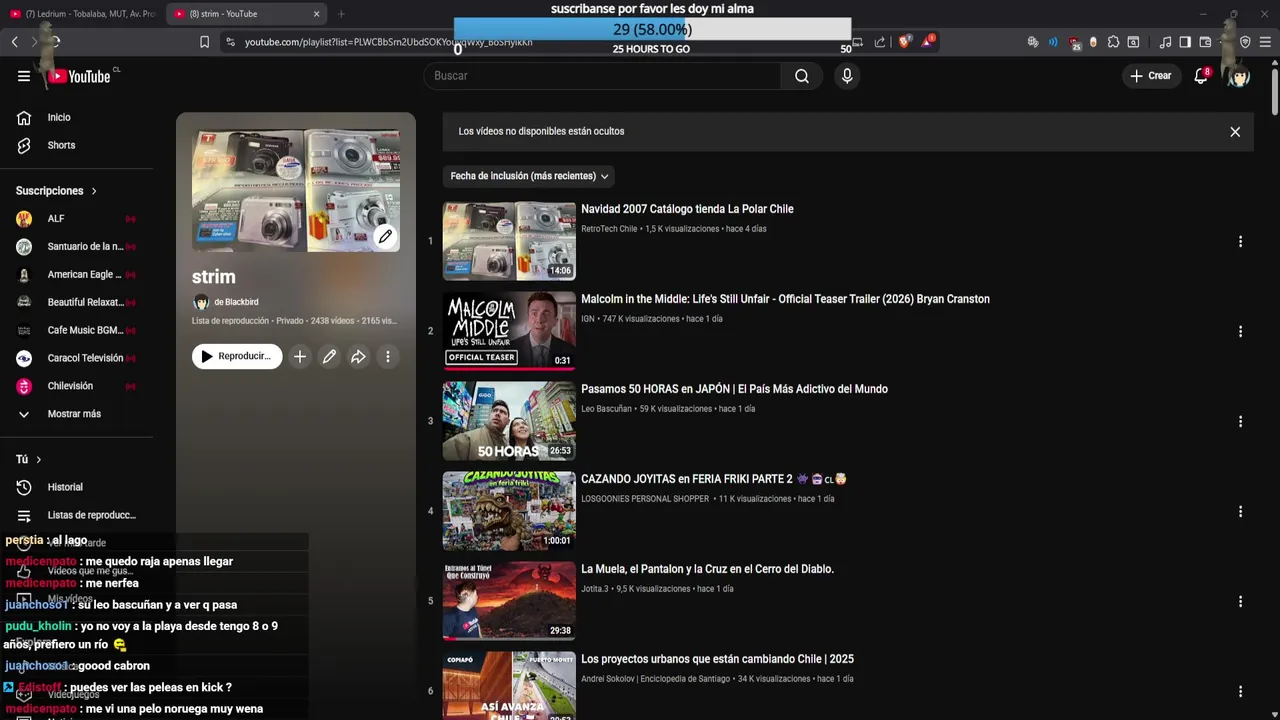The image size is (1280, 720).
Task: Open the LOSGOONIES PERSONAL SHOPPER channel
Action: (x=645, y=499)
